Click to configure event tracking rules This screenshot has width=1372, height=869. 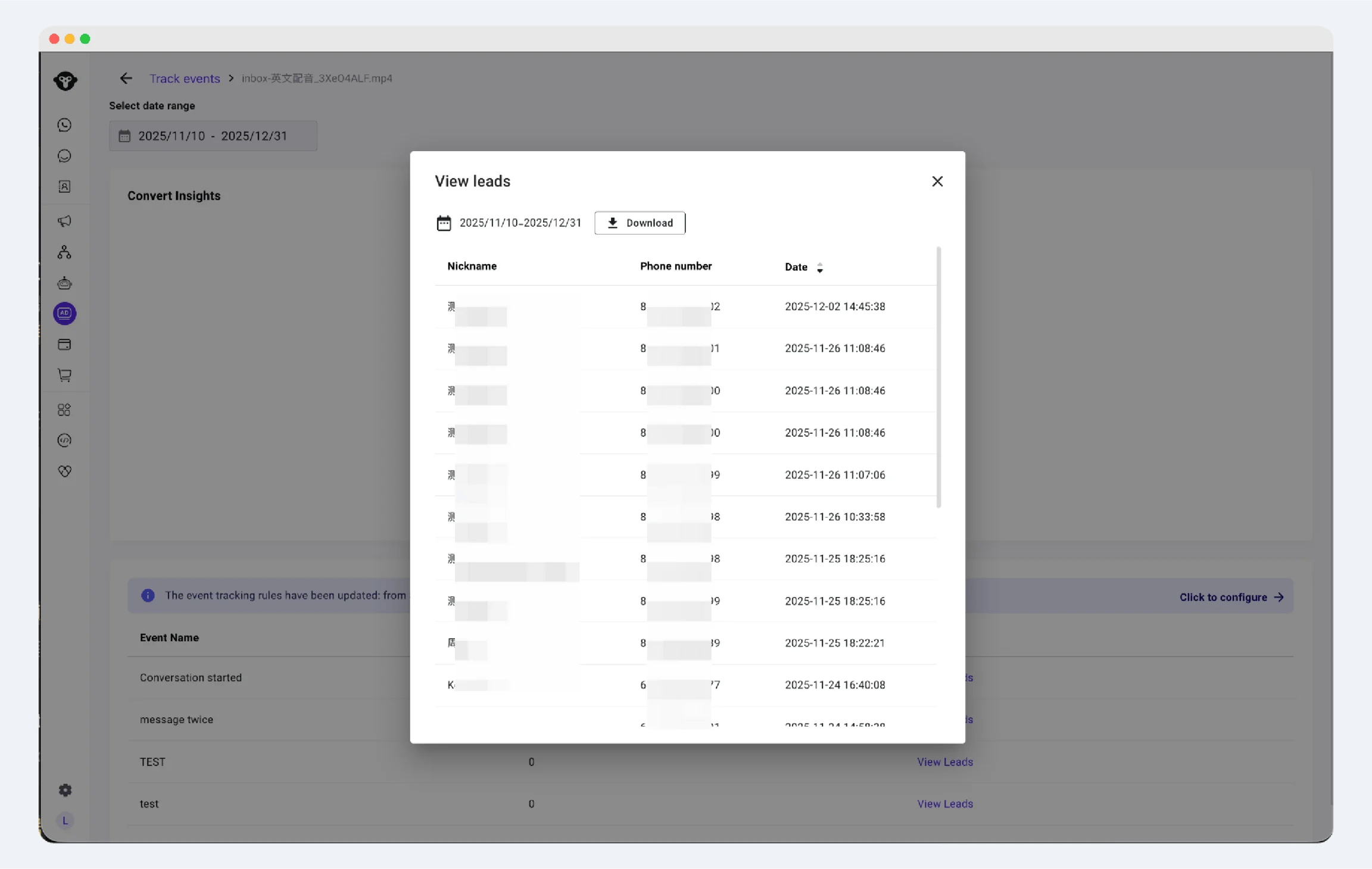pyautogui.click(x=1231, y=597)
